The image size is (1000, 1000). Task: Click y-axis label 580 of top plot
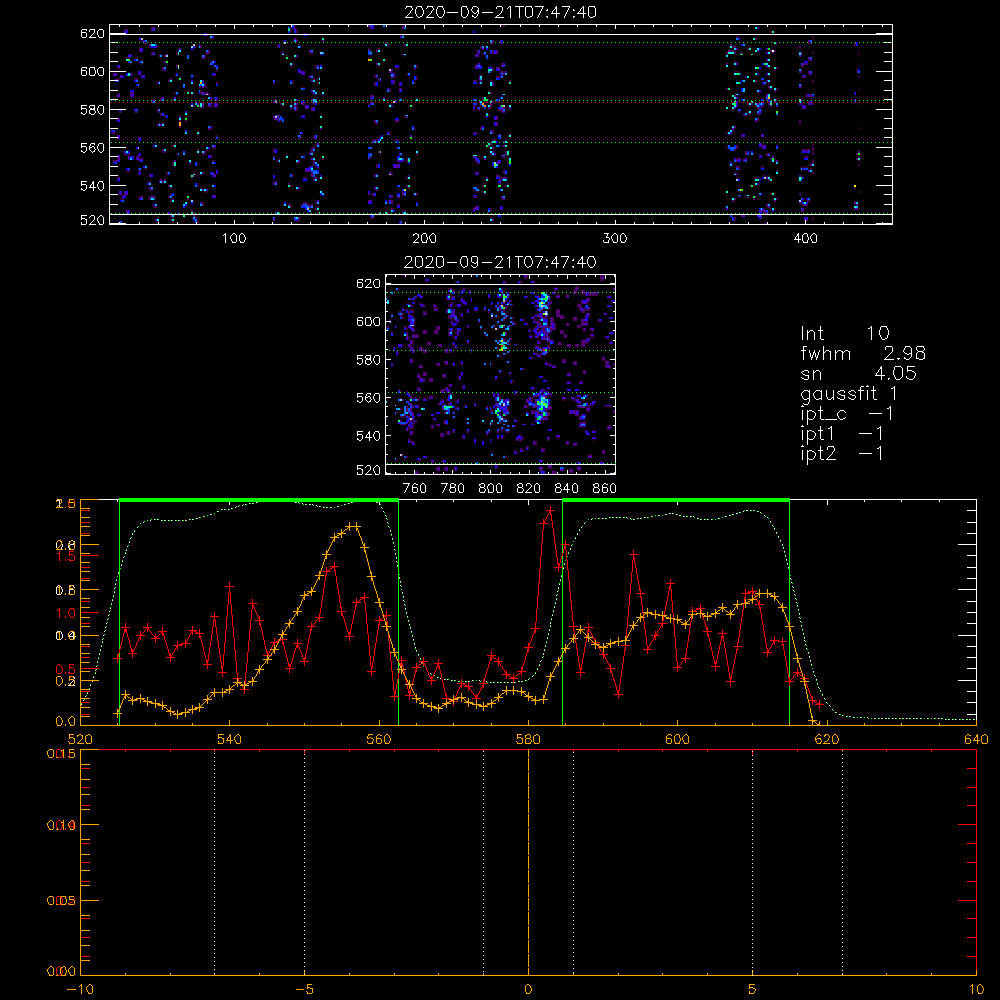pos(92,110)
